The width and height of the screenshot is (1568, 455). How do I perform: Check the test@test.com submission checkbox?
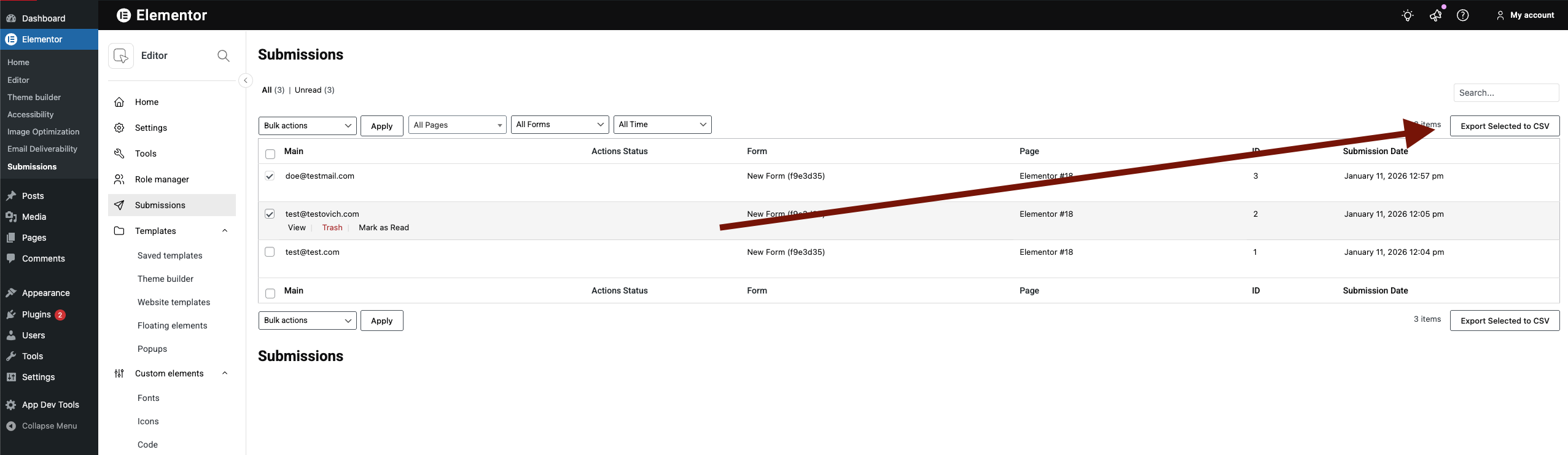tap(270, 252)
